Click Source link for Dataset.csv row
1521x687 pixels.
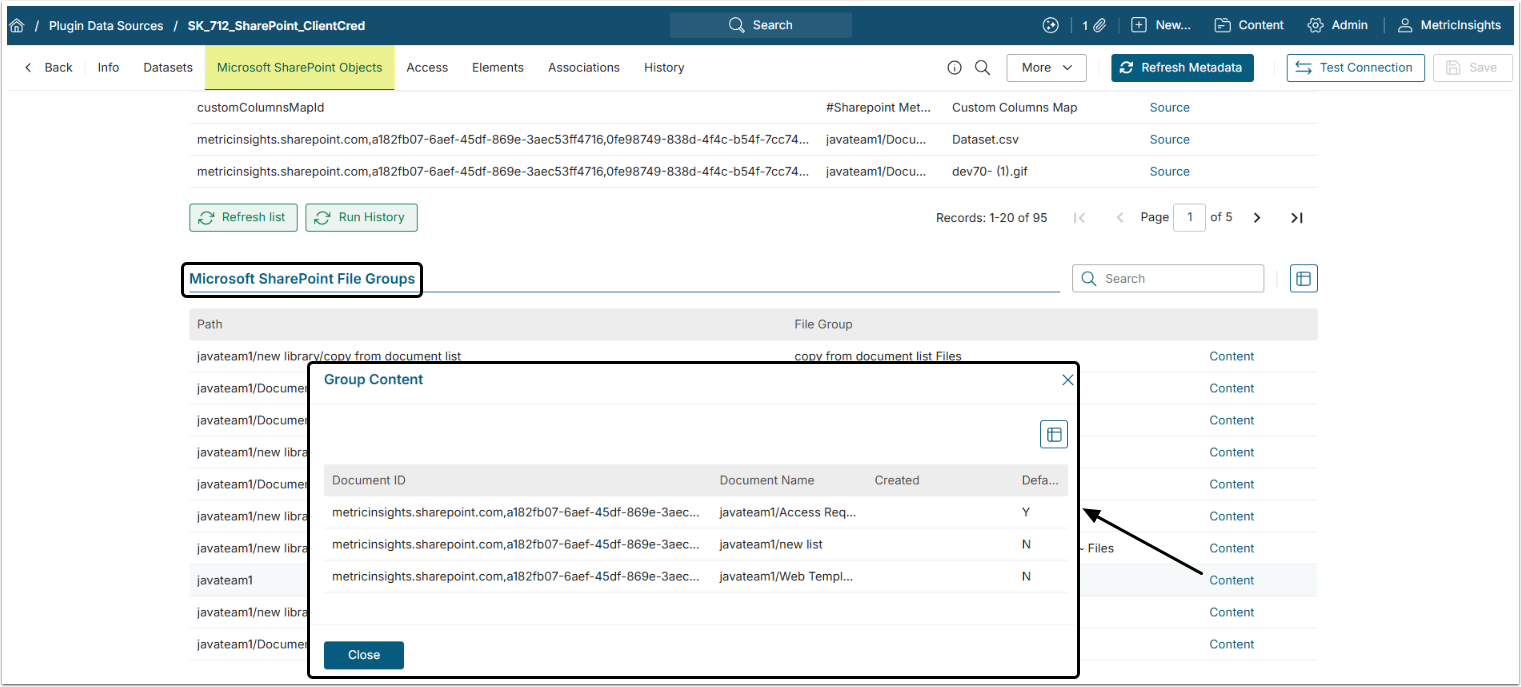click(x=1169, y=140)
